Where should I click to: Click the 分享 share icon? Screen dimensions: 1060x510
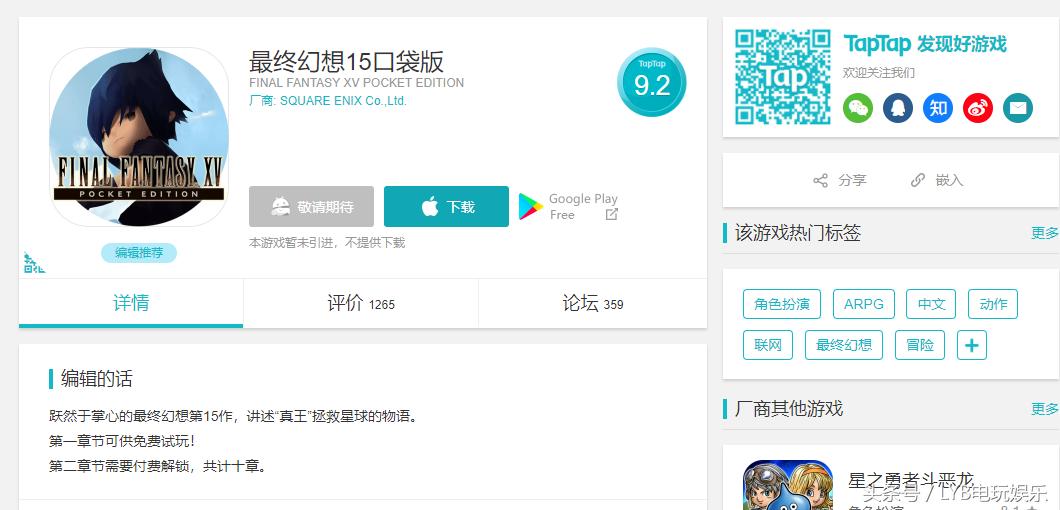820,181
